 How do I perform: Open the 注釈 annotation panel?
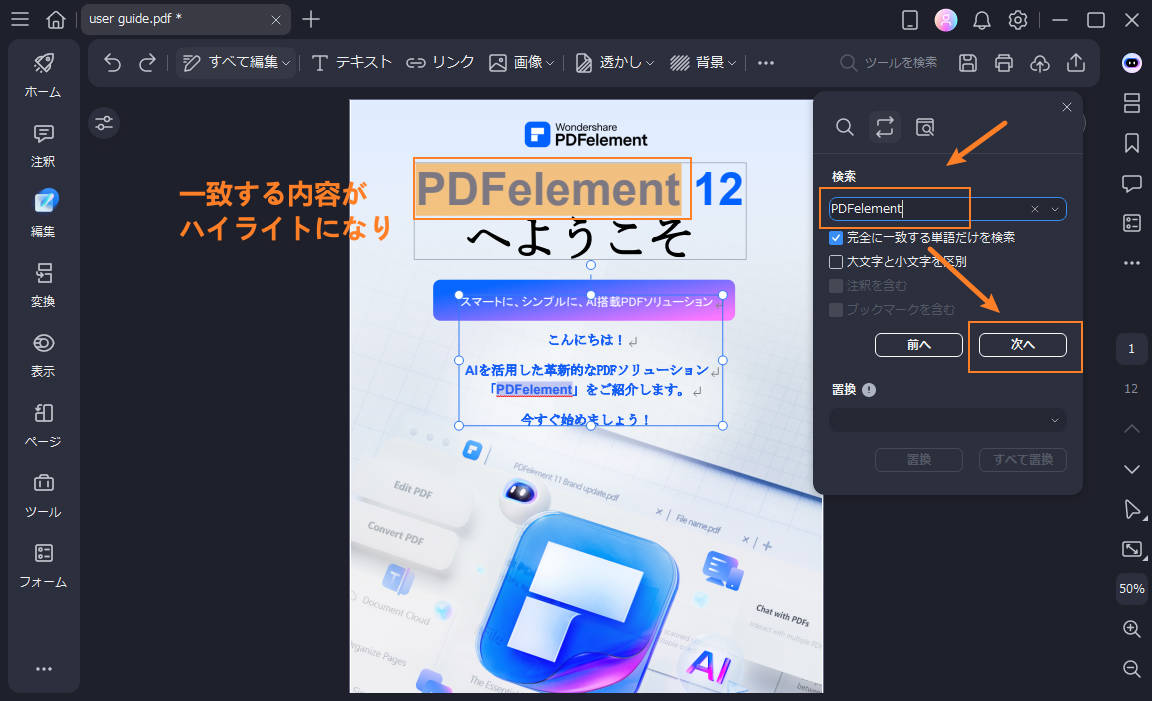[x=42, y=146]
